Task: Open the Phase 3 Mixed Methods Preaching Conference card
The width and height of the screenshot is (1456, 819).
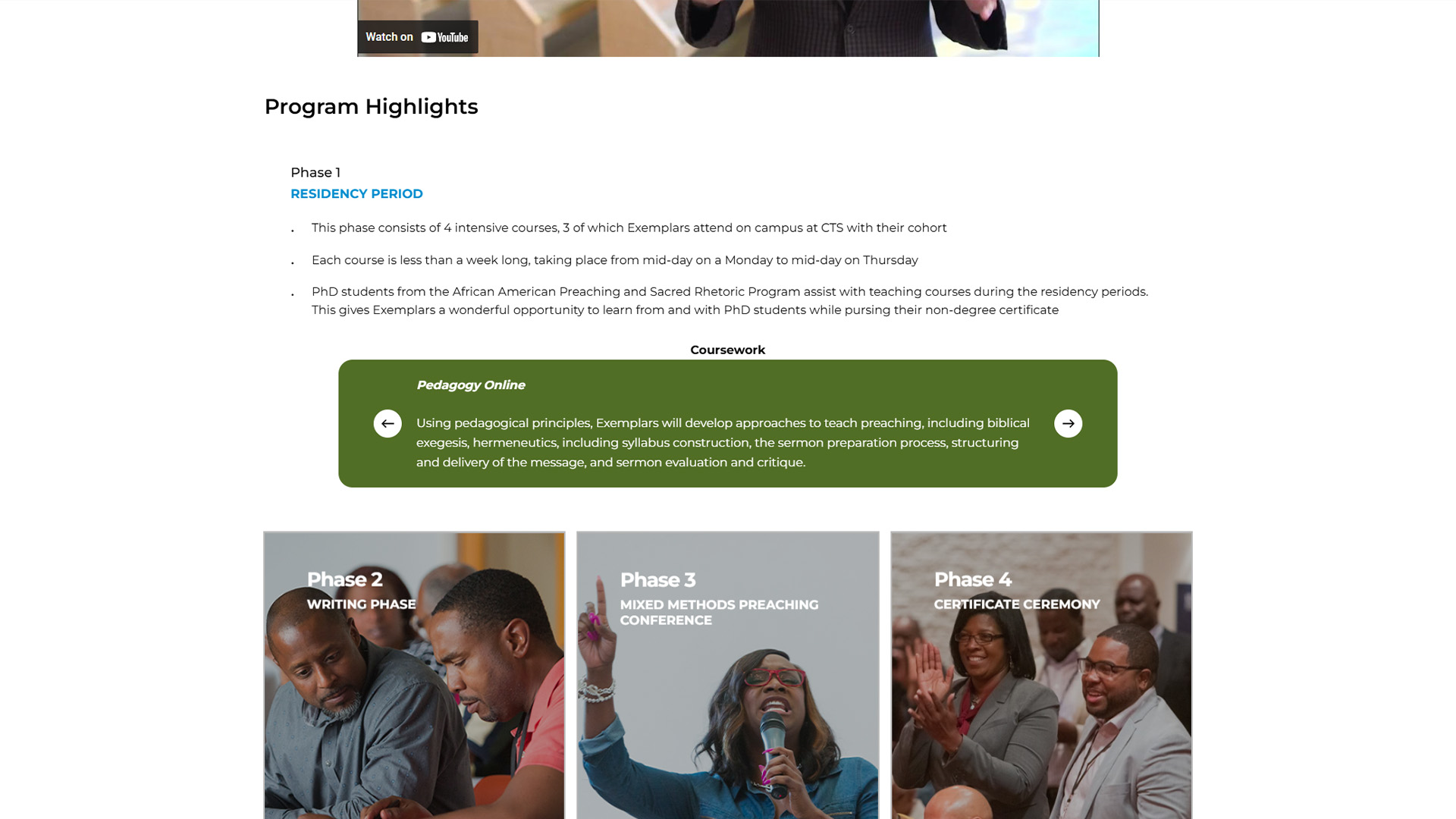Action: point(728,675)
